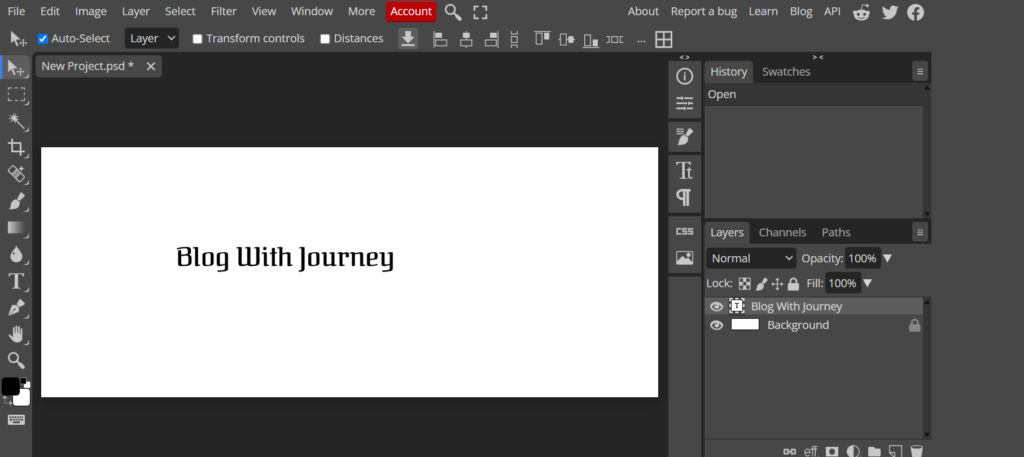Switch to the Swatches tab
The width and height of the screenshot is (1024, 457).
(786, 72)
